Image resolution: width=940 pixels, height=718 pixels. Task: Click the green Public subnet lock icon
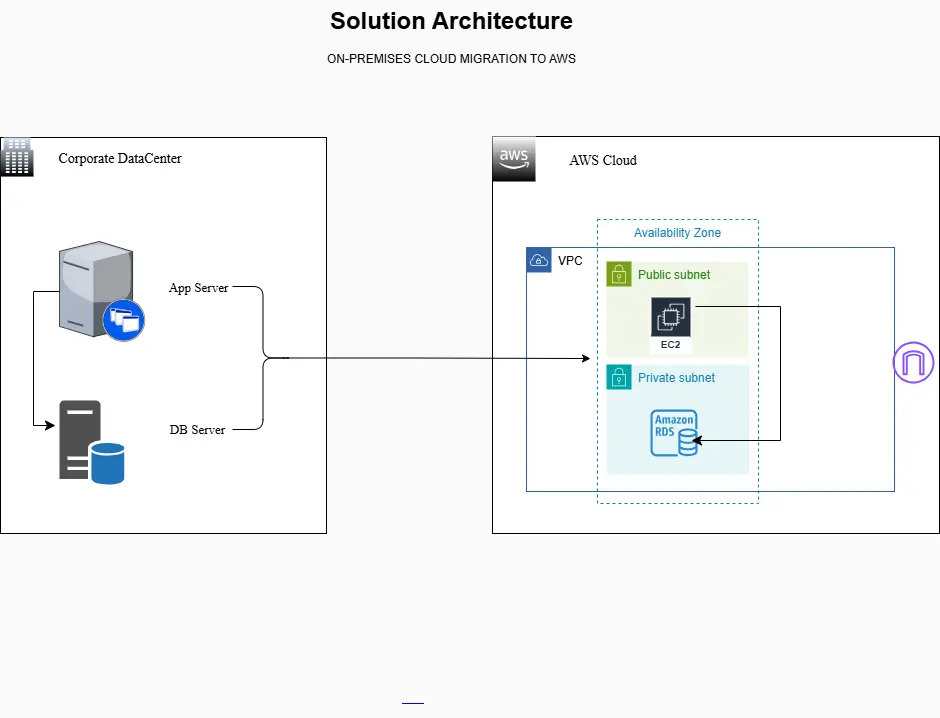[619, 275]
